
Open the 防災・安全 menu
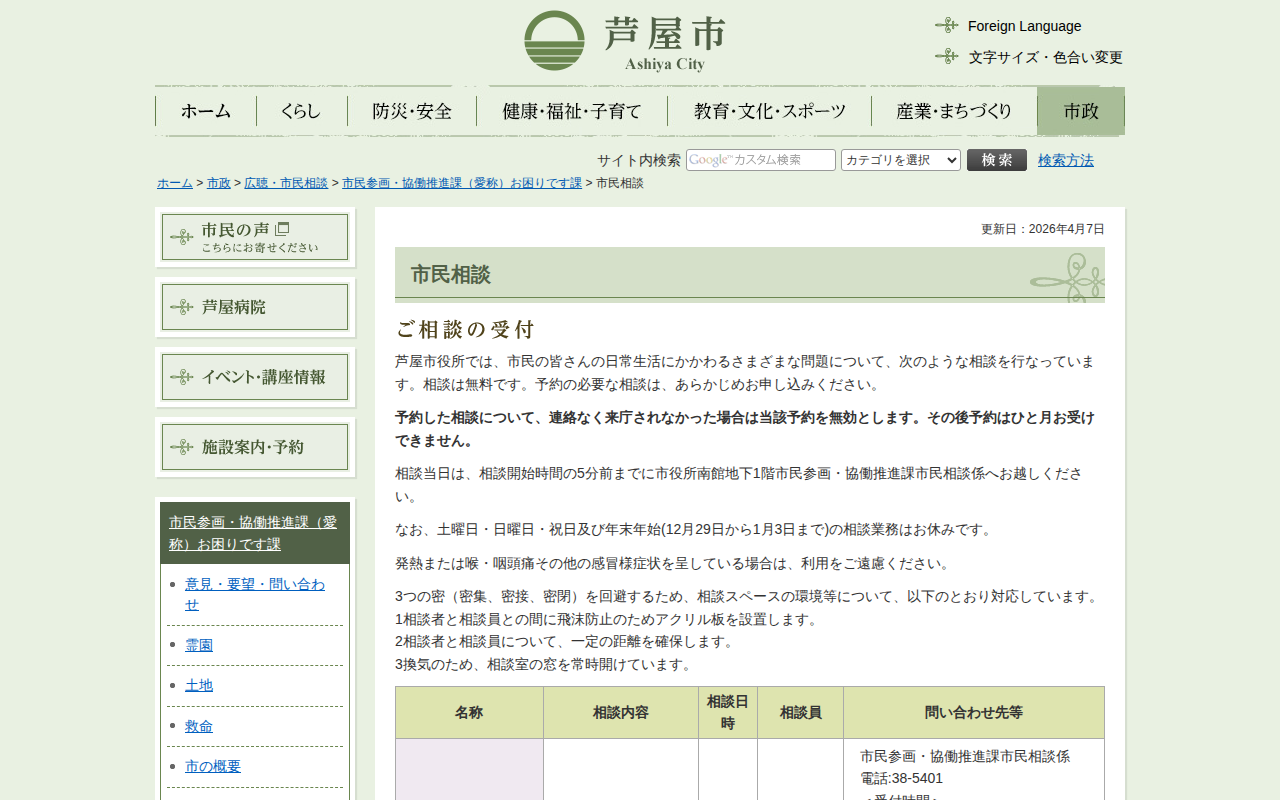click(x=412, y=111)
